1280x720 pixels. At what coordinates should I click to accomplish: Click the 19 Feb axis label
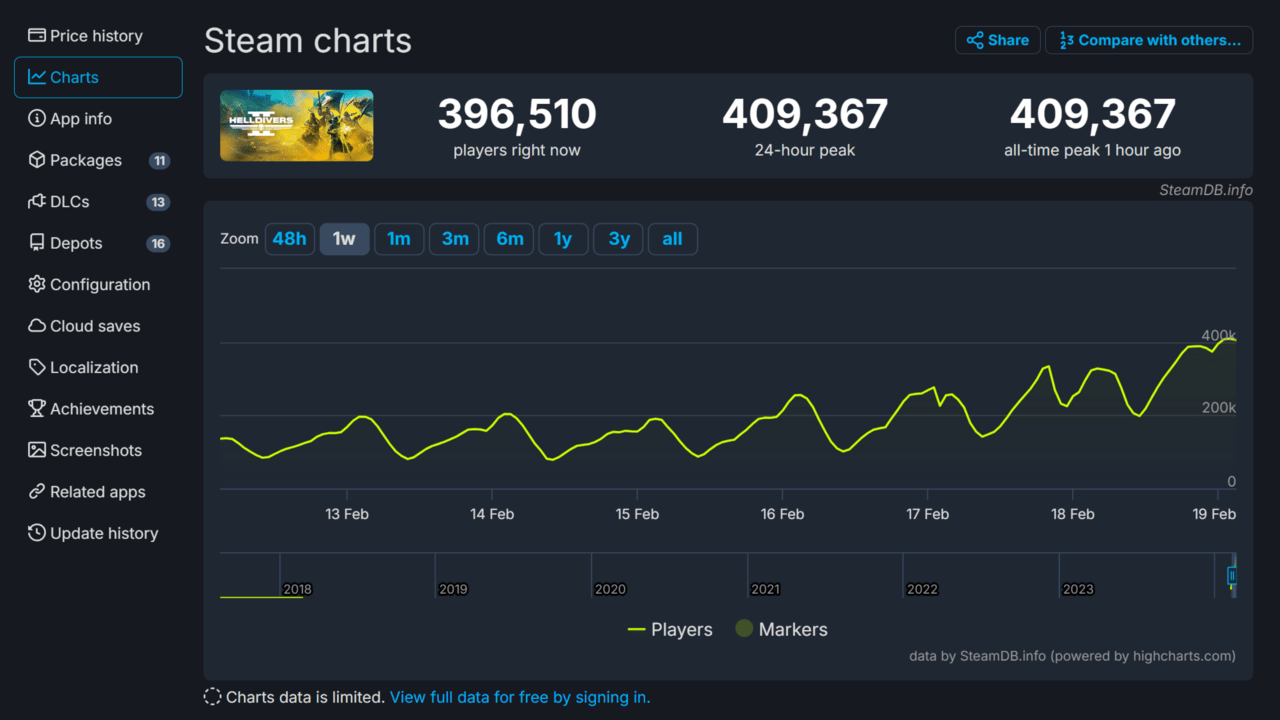click(x=1214, y=514)
